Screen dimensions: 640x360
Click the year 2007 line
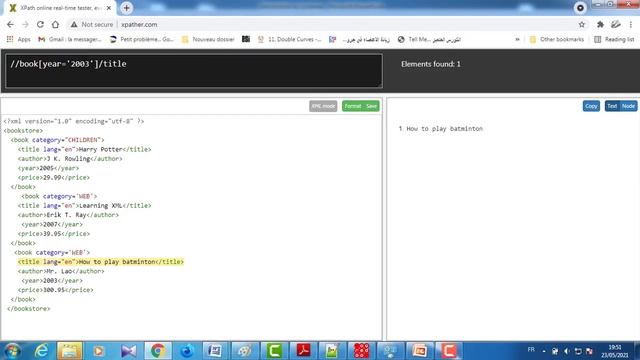52,224
